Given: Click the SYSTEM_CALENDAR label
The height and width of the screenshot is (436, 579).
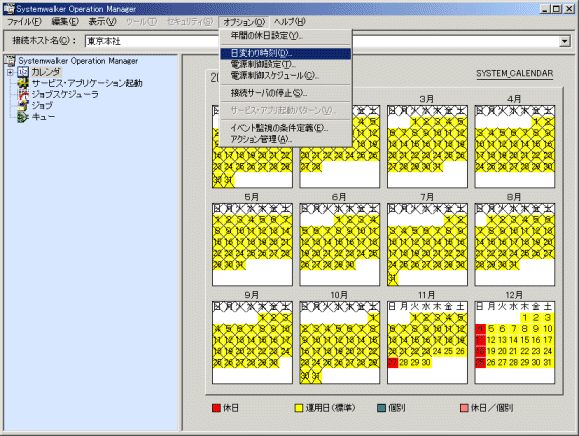Looking at the screenshot, I should (x=514, y=73).
